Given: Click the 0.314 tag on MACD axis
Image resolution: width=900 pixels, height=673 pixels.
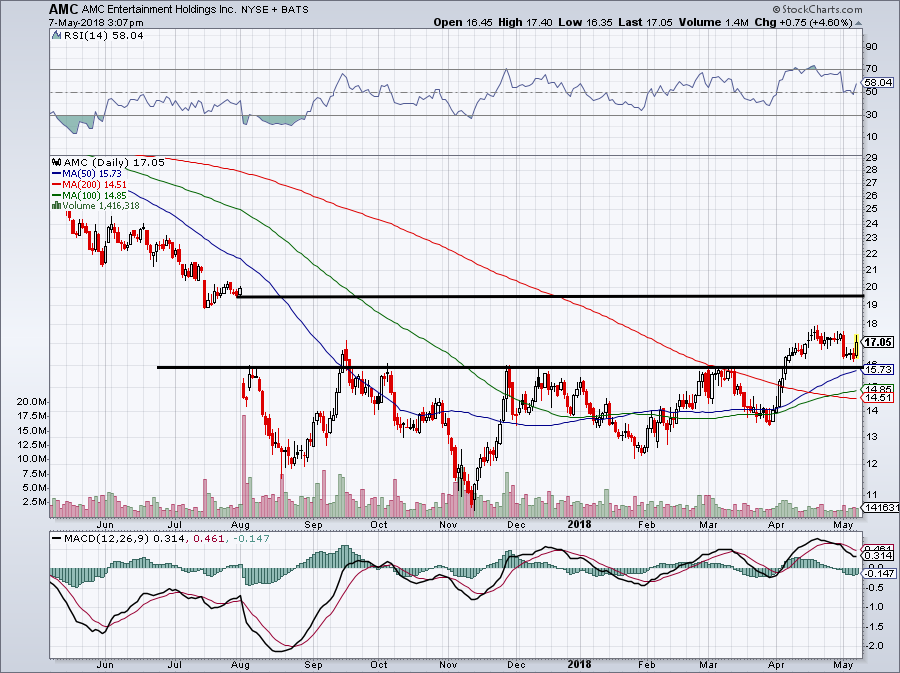Looking at the screenshot, I should 879,555.
